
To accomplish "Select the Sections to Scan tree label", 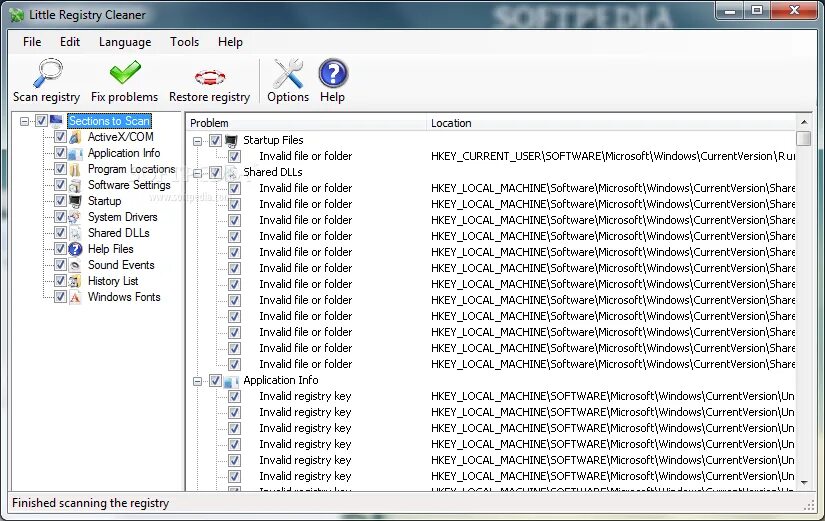I will pyautogui.click(x=109, y=121).
